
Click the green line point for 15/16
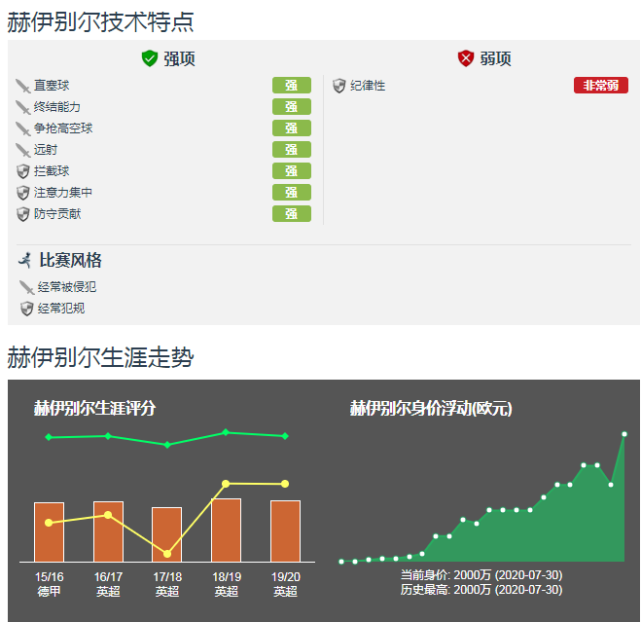pyautogui.click(x=49, y=437)
